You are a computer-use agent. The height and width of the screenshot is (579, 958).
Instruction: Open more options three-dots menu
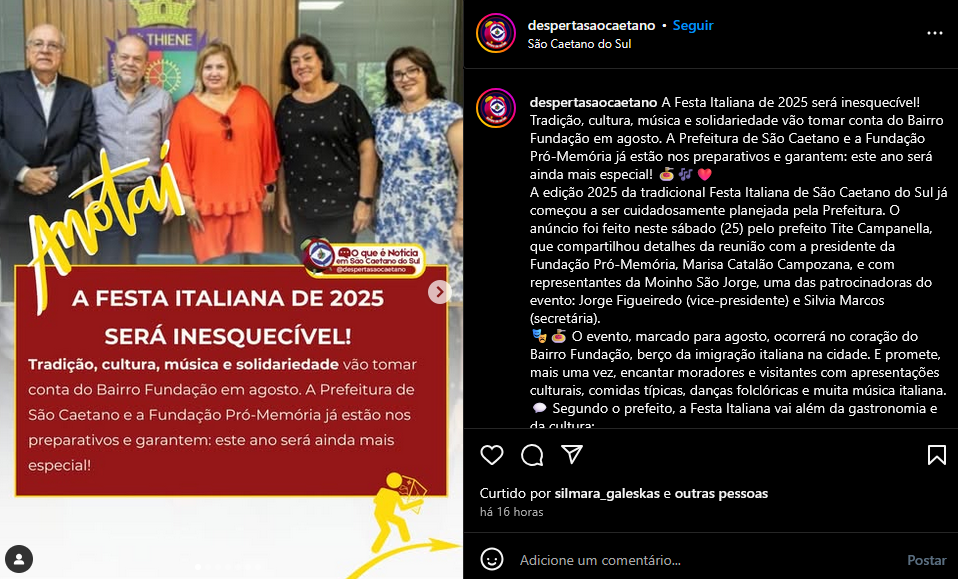coord(935,33)
